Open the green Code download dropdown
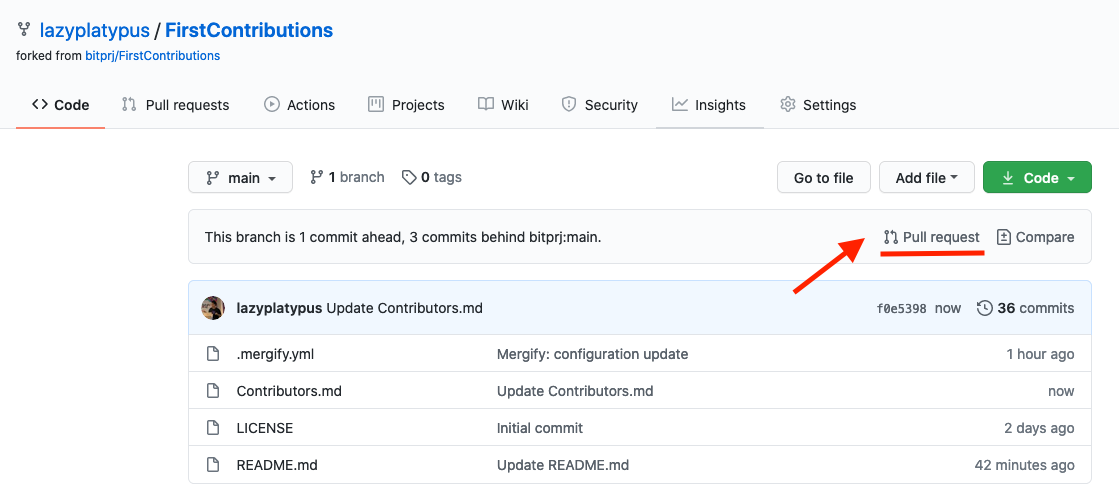 pos(1038,178)
